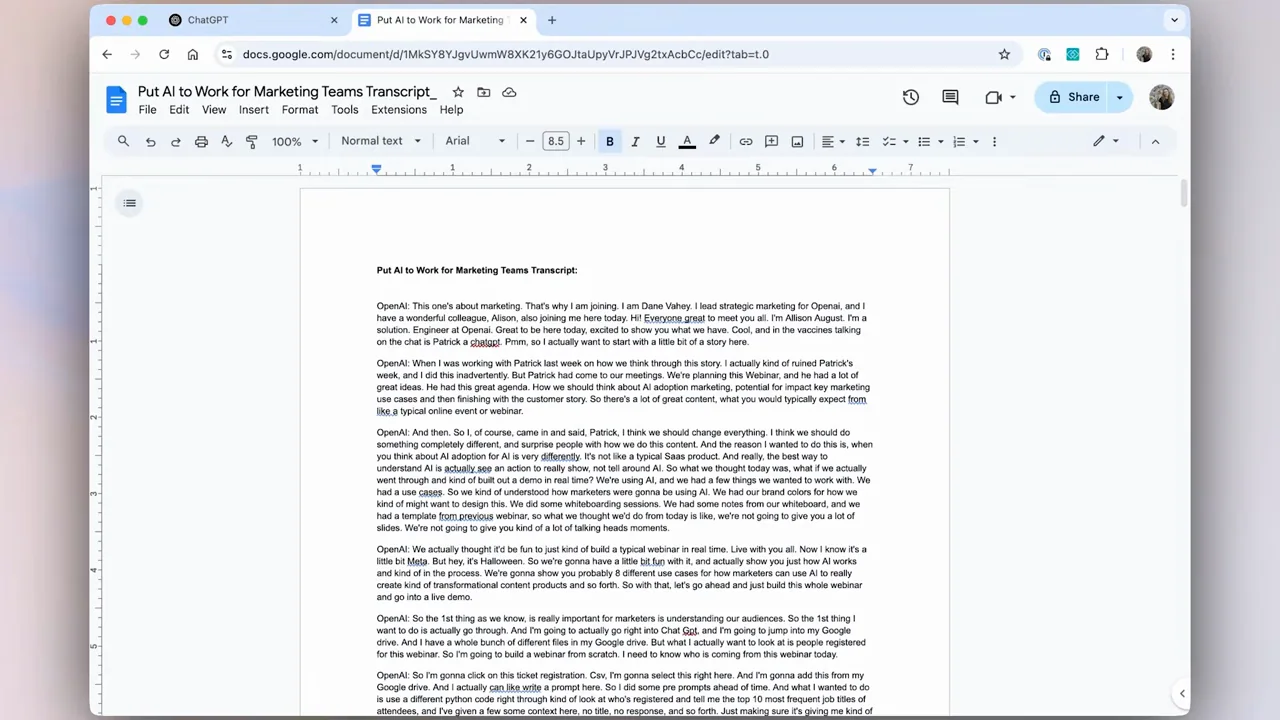The image size is (1280, 720).
Task: Click the search menus magnifier icon
Action: (123, 141)
